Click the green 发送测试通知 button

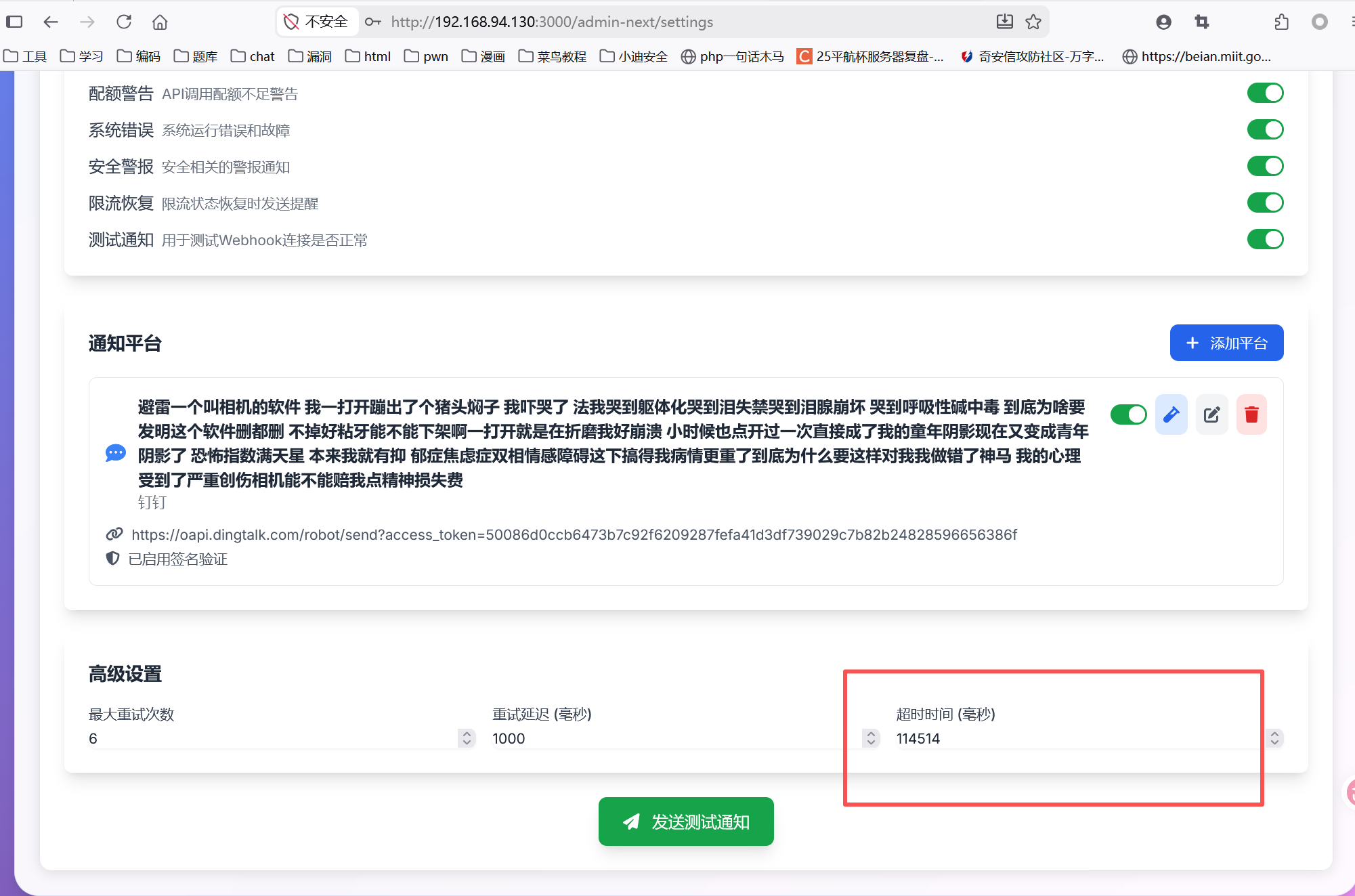(686, 822)
